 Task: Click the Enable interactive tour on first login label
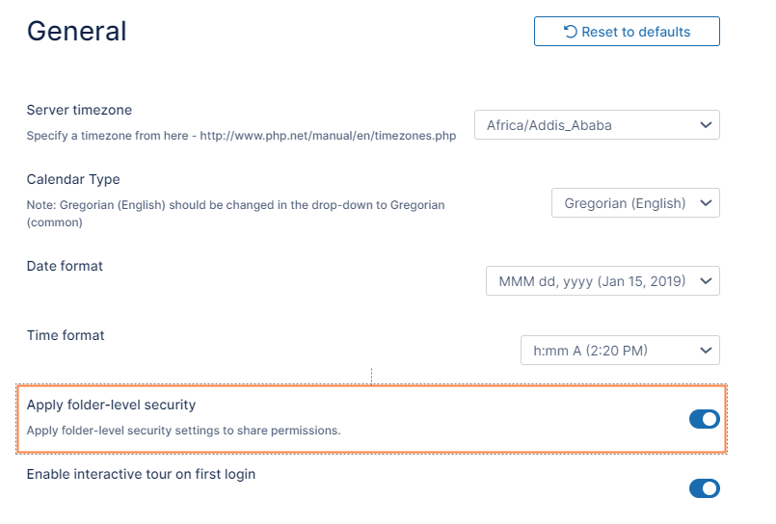click(x=141, y=474)
